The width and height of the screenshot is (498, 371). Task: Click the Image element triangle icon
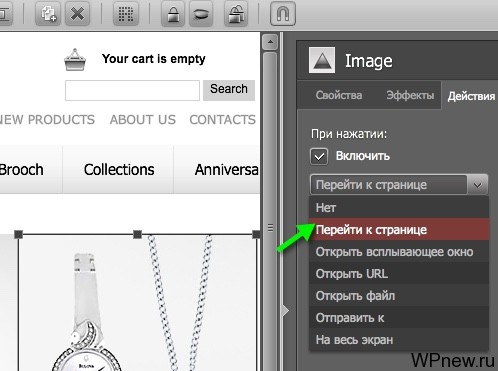(x=322, y=60)
